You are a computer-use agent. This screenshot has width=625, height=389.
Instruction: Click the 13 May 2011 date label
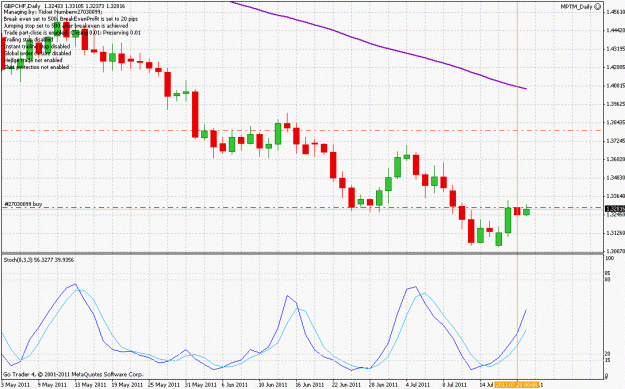[x=89, y=385]
